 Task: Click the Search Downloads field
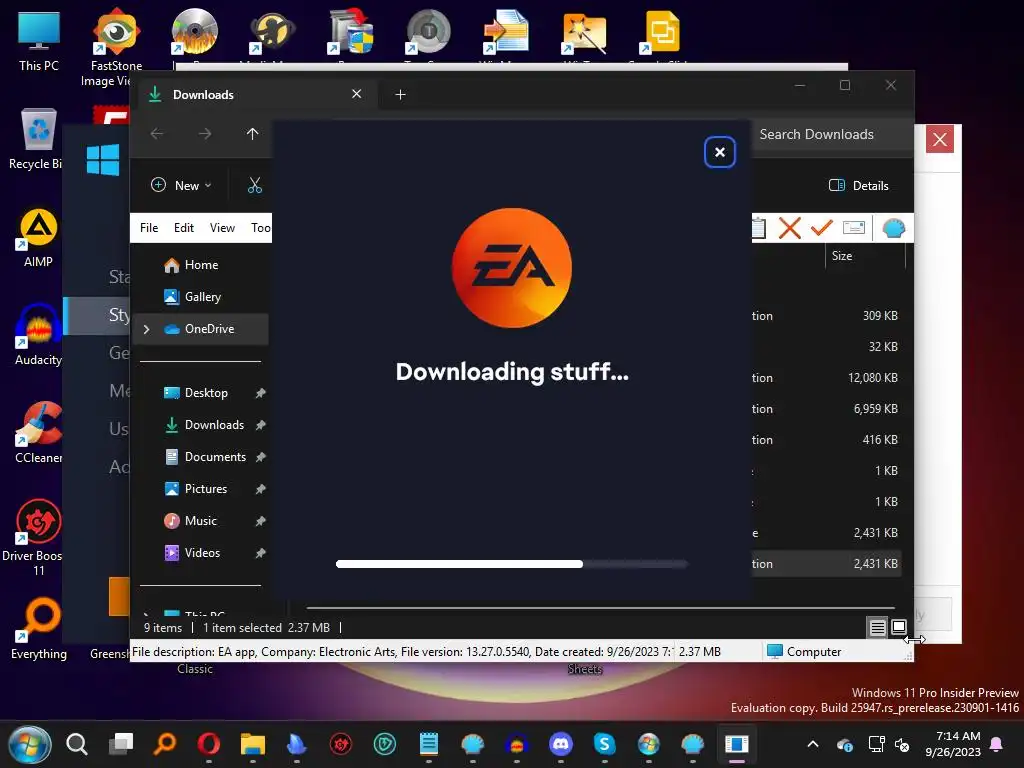(x=831, y=135)
